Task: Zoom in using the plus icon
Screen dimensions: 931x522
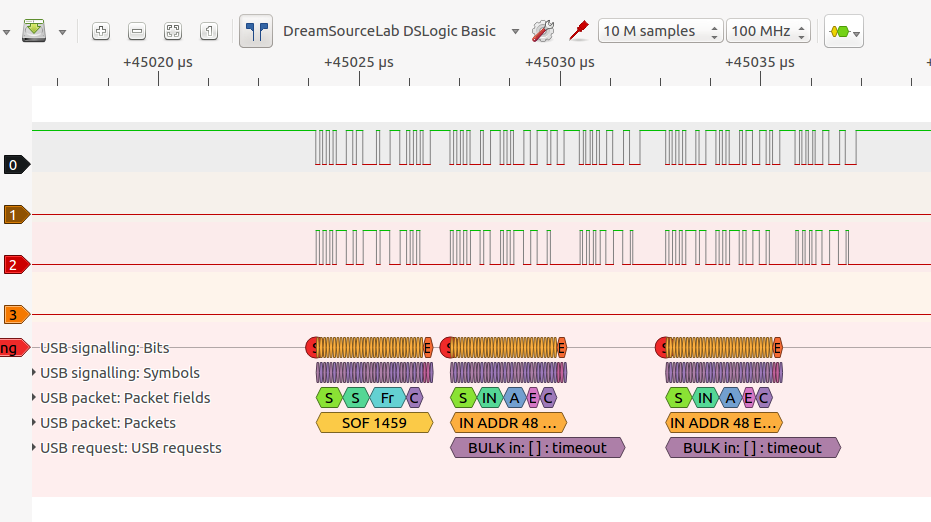Action: point(101,31)
